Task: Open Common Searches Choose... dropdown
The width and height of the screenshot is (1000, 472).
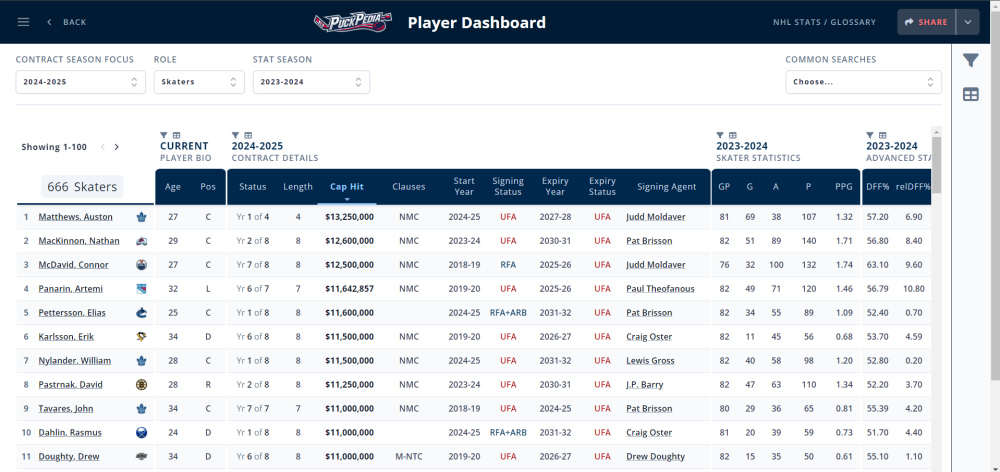Action: pyautogui.click(x=864, y=82)
